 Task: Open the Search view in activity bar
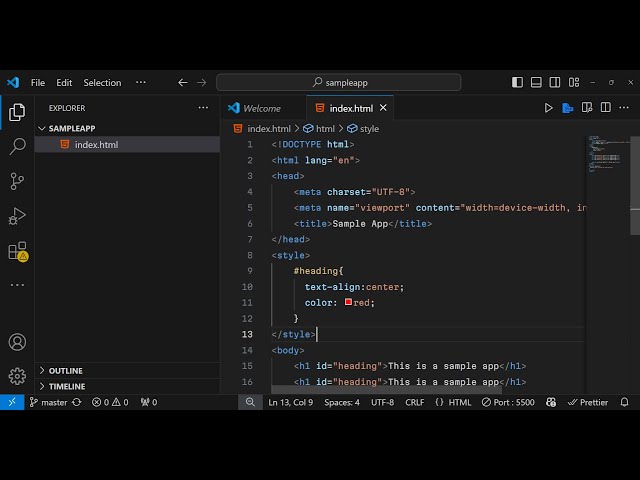17,147
